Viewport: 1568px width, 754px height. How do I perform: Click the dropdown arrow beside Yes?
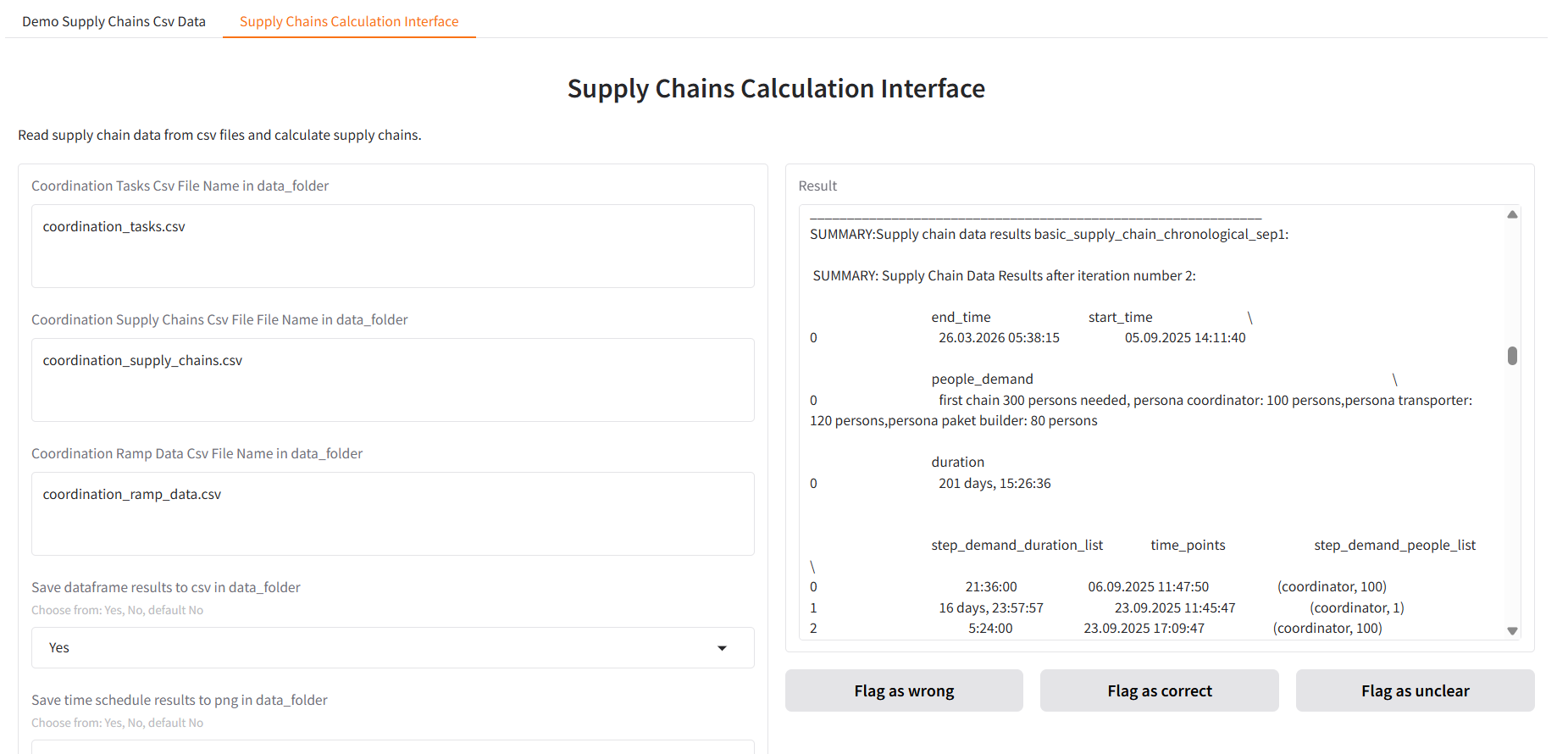coord(722,648)
